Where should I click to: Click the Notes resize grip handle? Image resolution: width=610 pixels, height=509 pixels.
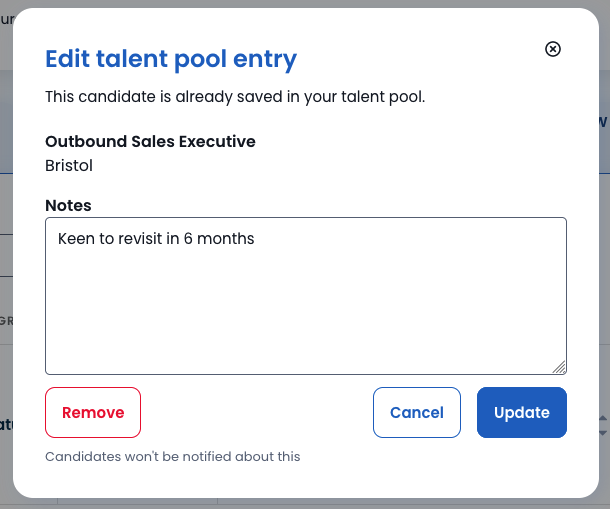click(559, 367)
